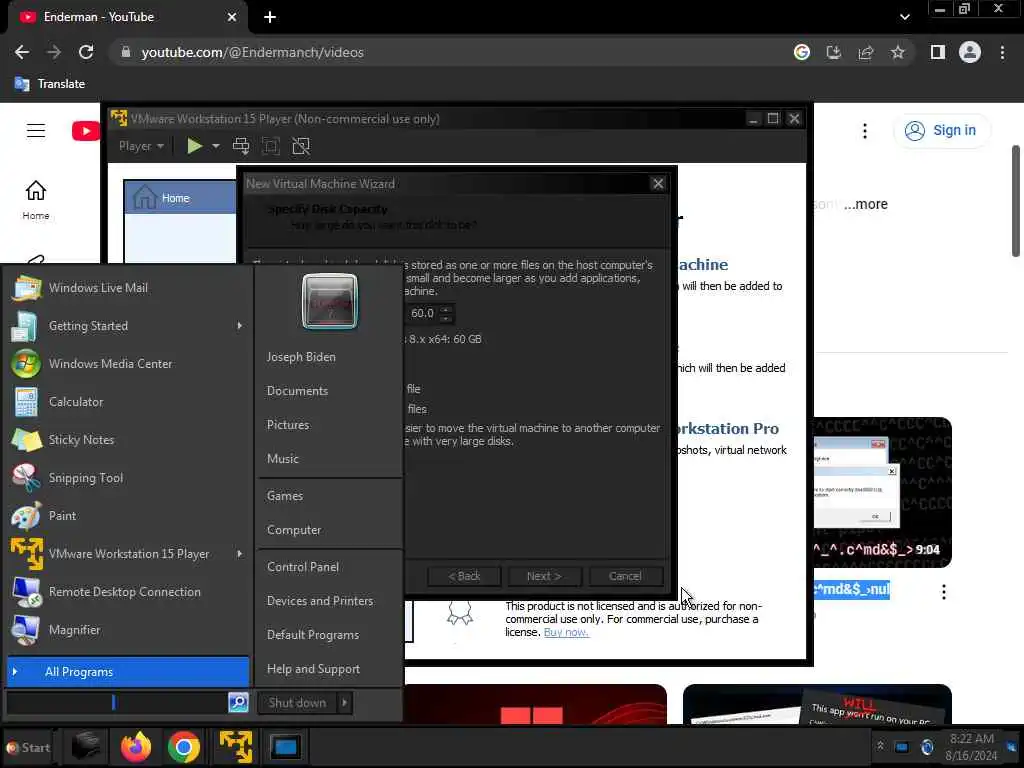Open Chrome profile avatar
This screenshot has width=1024, height=768.
(970, 52)
